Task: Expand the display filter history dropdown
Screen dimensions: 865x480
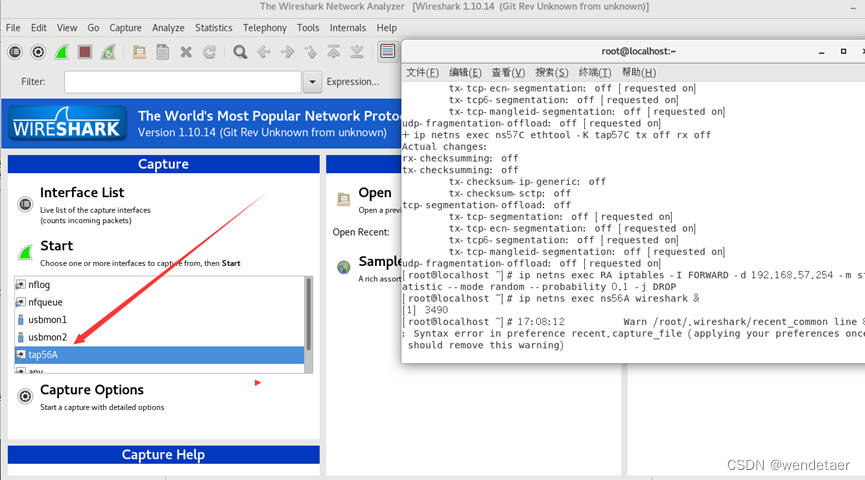Action: 312,82
